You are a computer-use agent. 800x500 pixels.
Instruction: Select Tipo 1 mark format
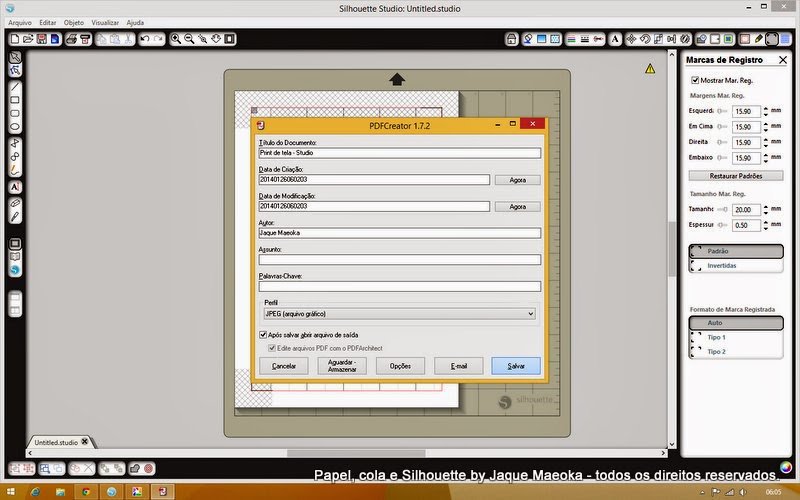tap(736, 337)
